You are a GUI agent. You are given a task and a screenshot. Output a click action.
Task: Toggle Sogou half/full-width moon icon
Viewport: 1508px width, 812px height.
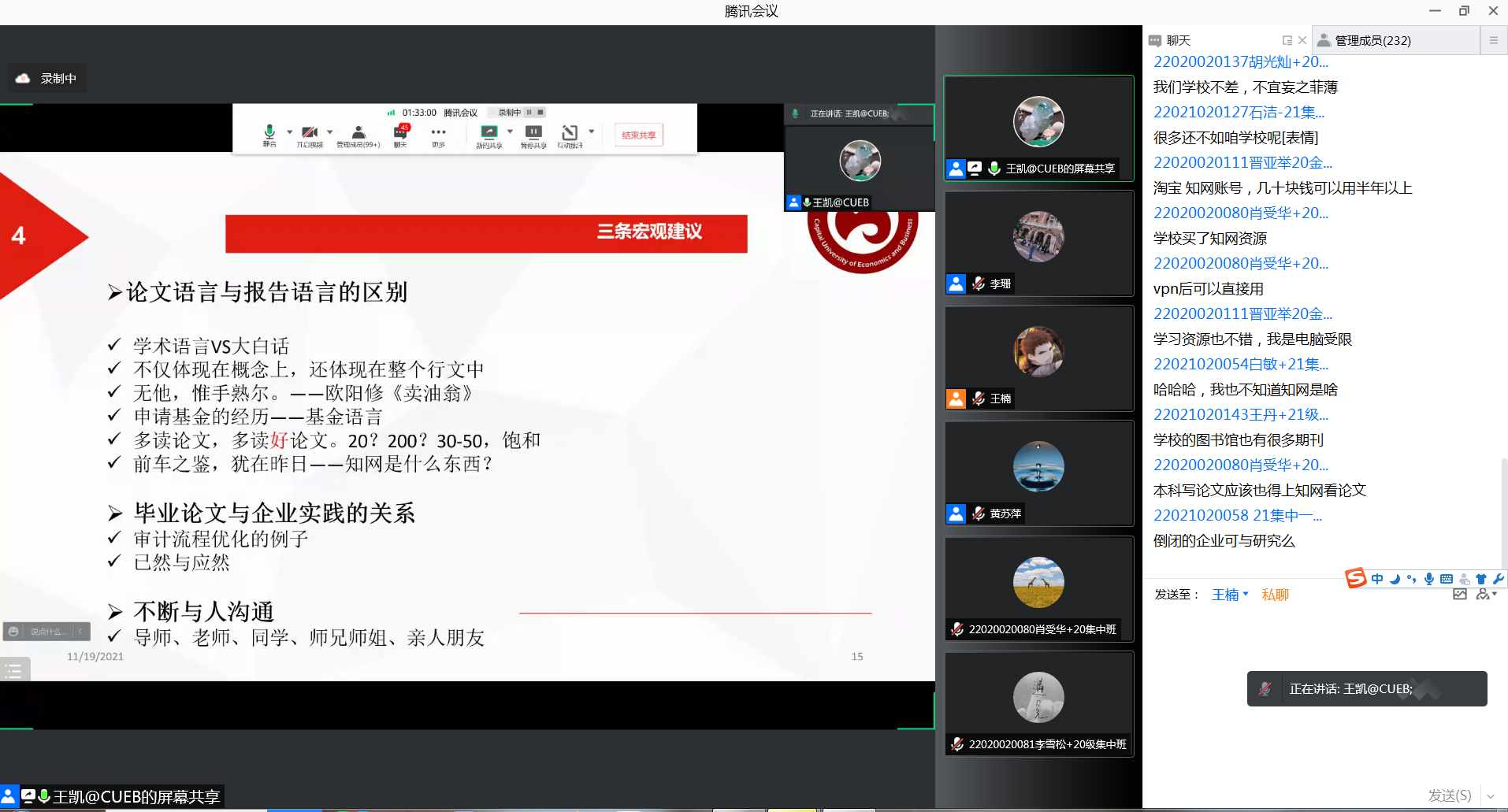coord(1395,579)
